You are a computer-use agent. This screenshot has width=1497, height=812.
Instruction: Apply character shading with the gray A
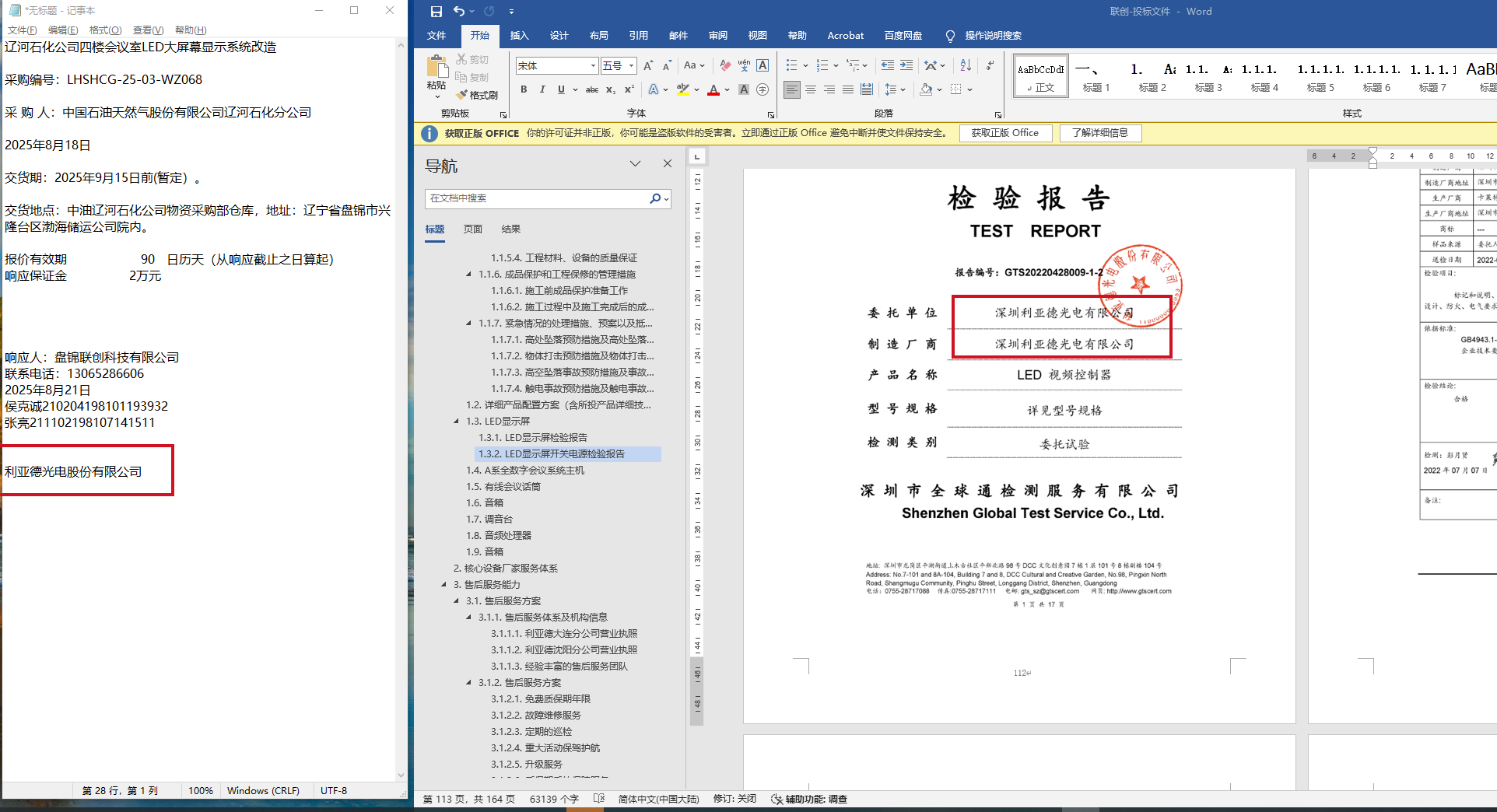pos(744,89)
